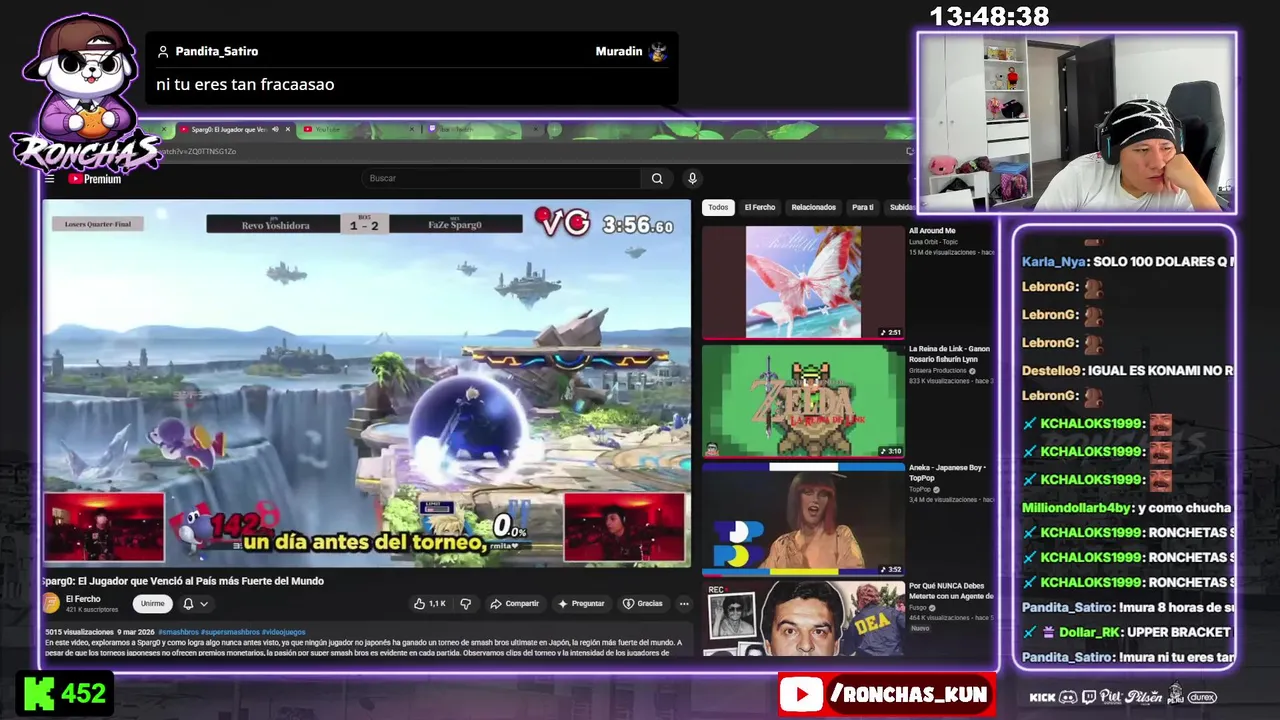Mute audio icon on Sparg0 tab

pyautogui.click(x=275, y=129)
